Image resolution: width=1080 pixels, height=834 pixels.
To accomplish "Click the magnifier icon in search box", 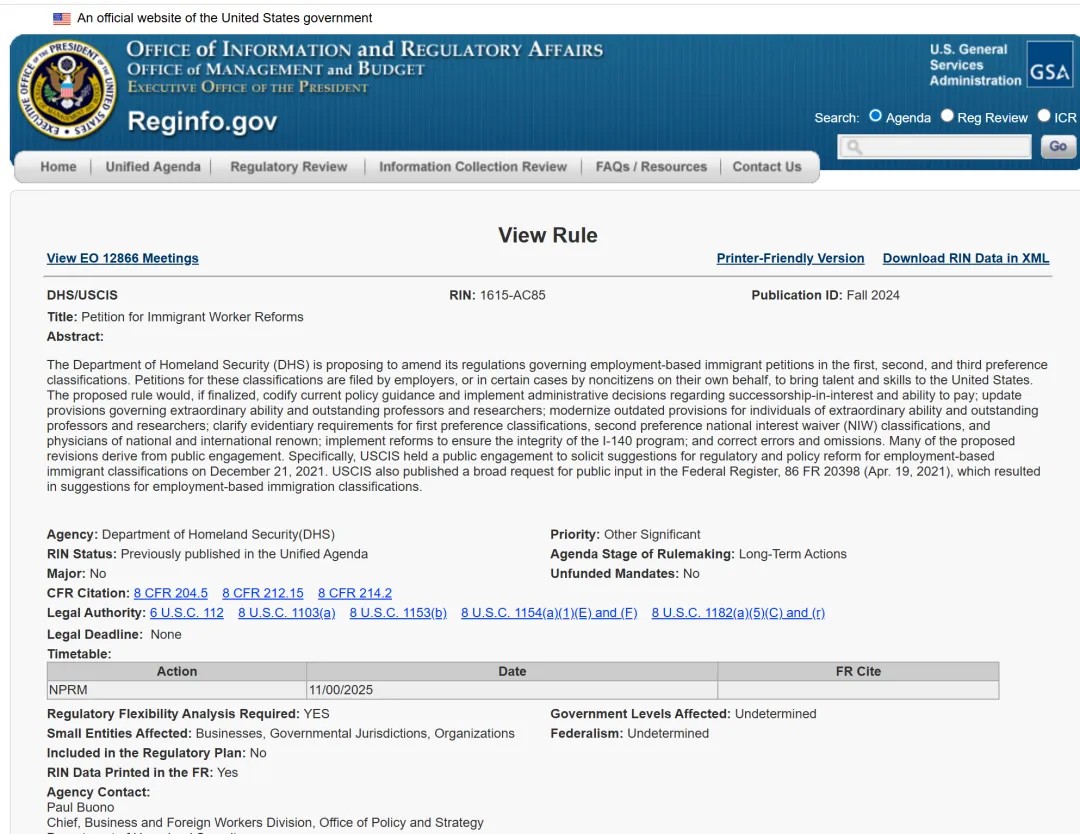I will point(853,148).
